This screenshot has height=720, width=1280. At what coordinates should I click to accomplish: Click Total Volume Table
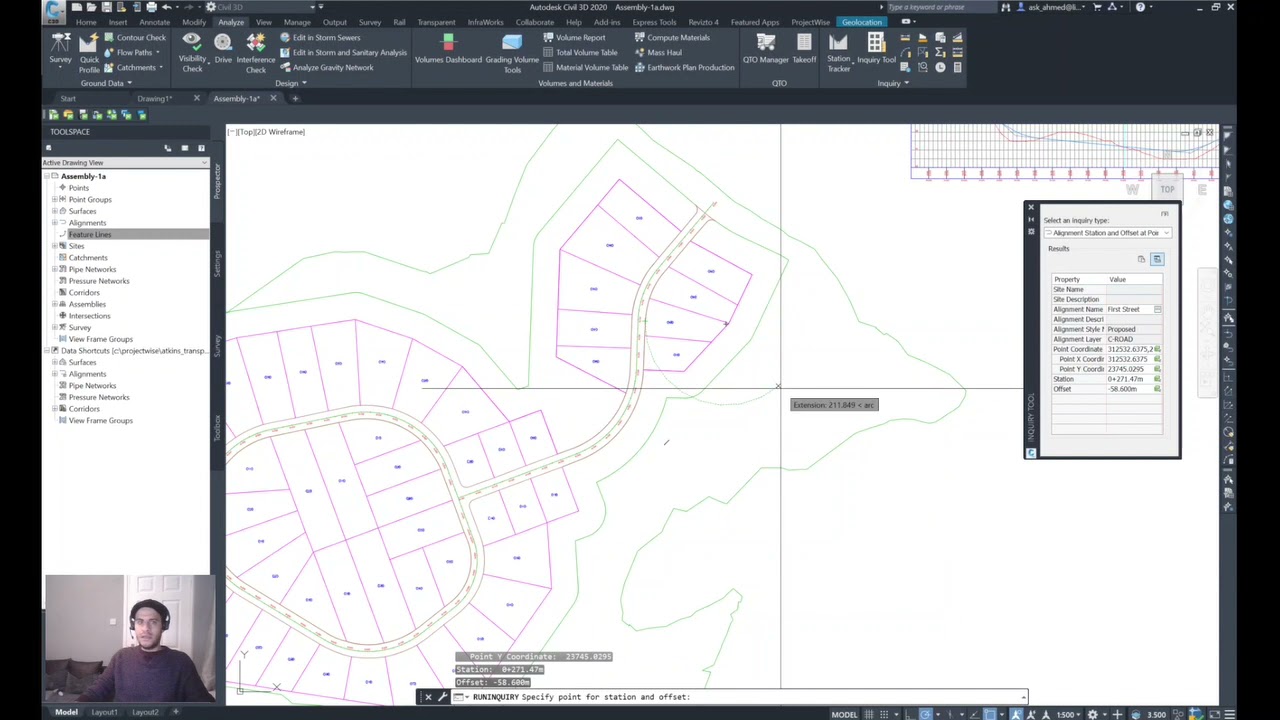point(580,52)
